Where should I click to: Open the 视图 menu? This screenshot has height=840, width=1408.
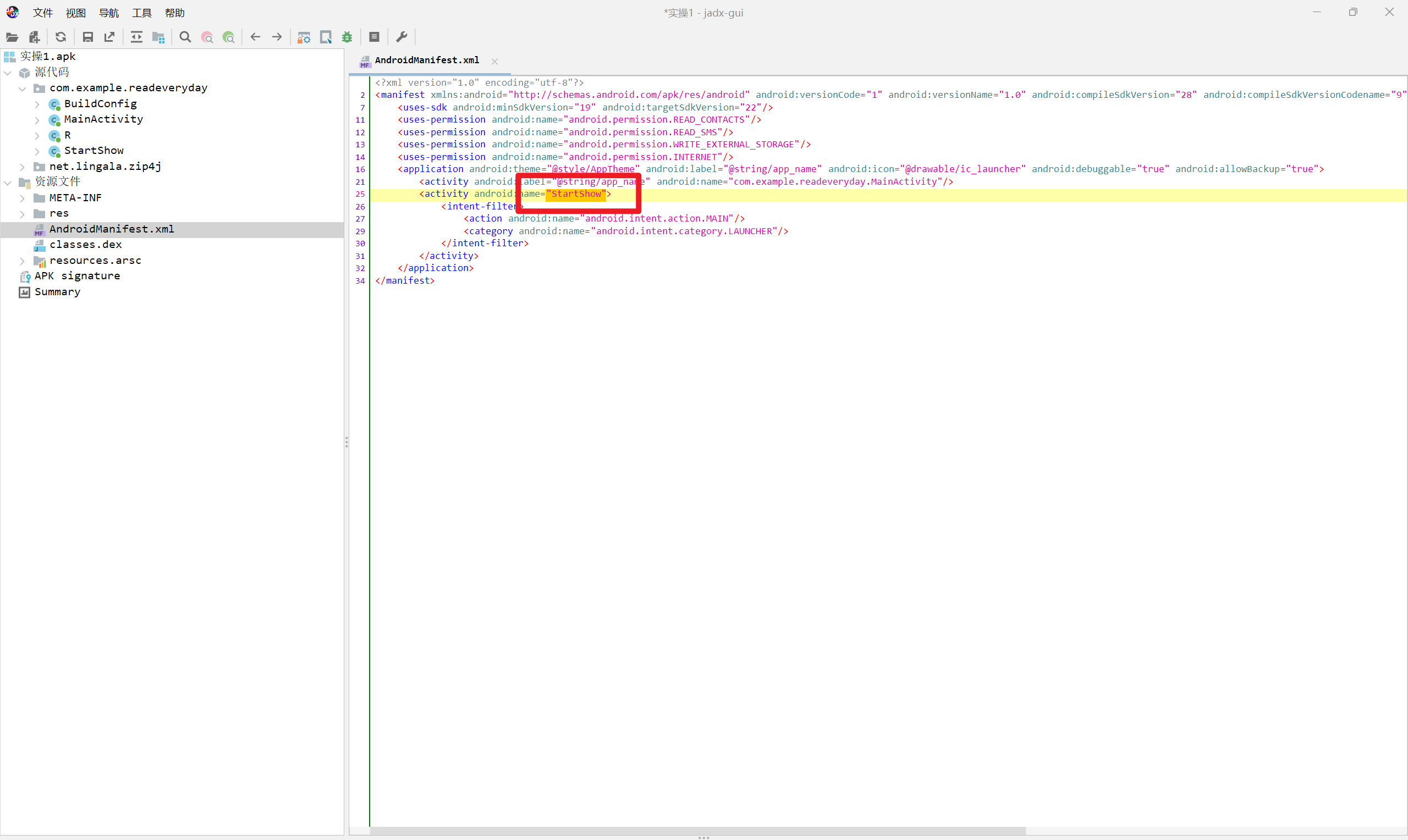point(75,13)
